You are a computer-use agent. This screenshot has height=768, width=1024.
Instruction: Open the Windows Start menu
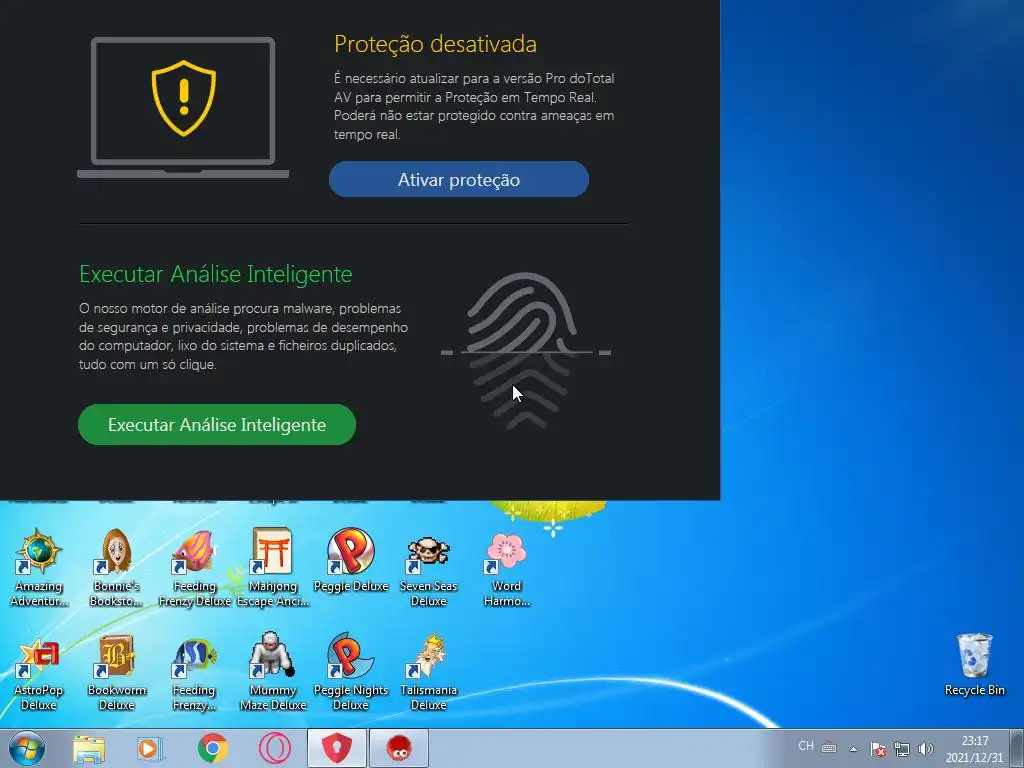click(x=27, y=748)
